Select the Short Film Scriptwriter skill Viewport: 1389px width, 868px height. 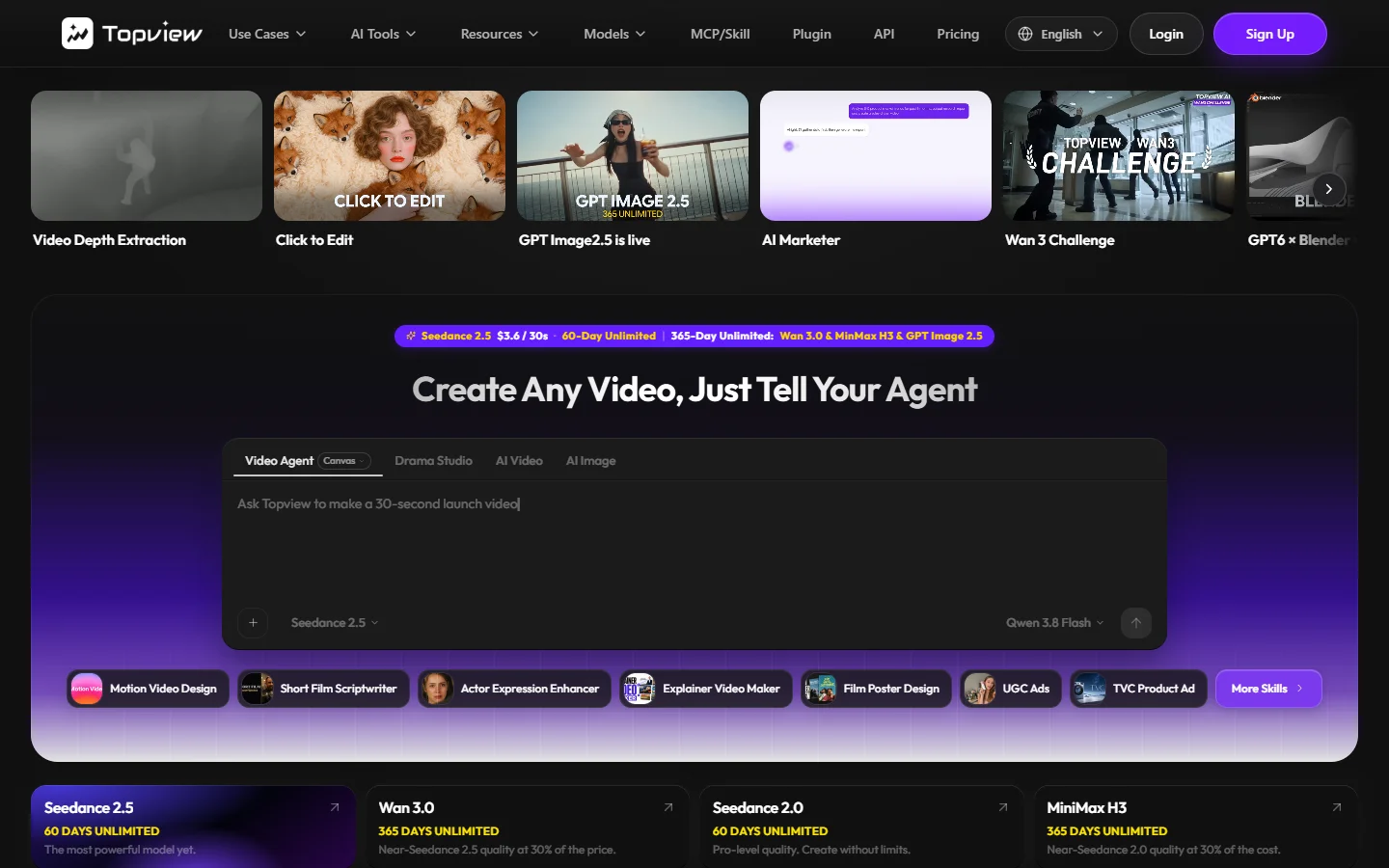point(323,689)
